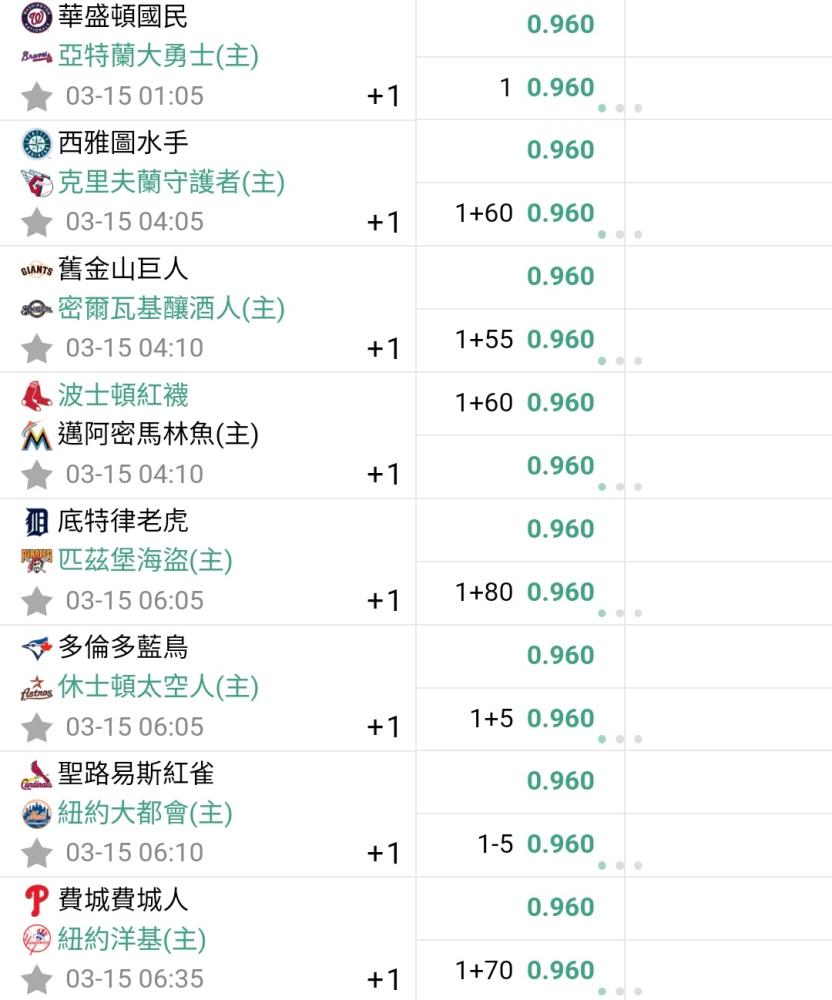Click the Toronto Blue Jays logo
832x1000 pixels.
point(36,647)
